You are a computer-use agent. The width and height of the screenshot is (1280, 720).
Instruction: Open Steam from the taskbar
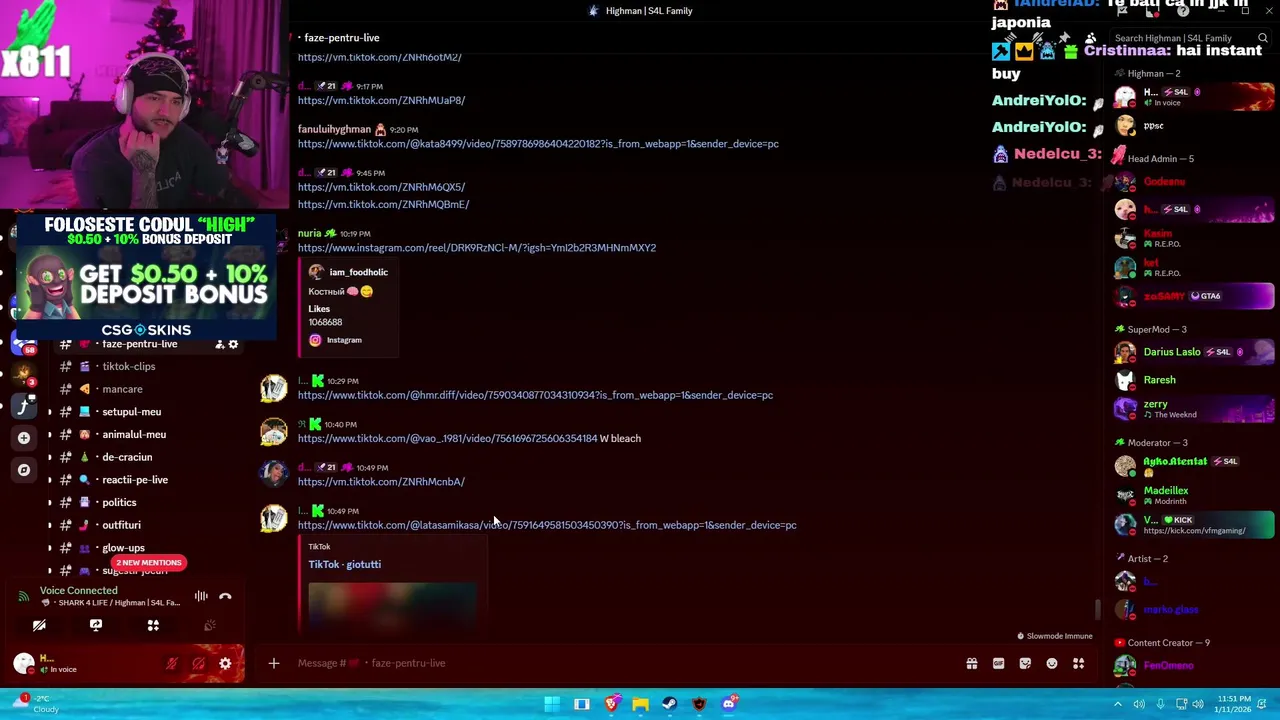point(669,704)
